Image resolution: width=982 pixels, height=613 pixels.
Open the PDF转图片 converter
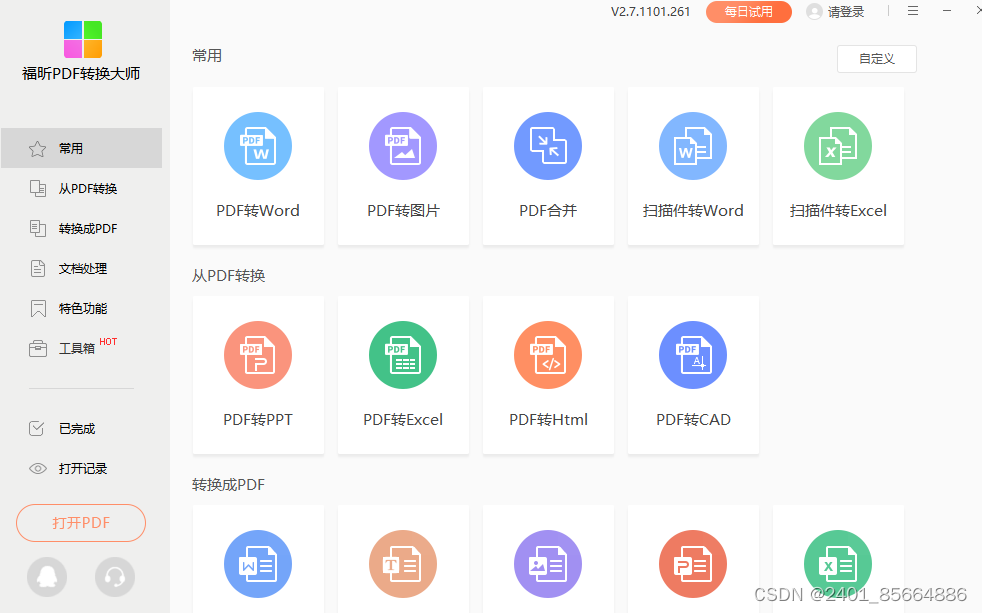(403, 166)
